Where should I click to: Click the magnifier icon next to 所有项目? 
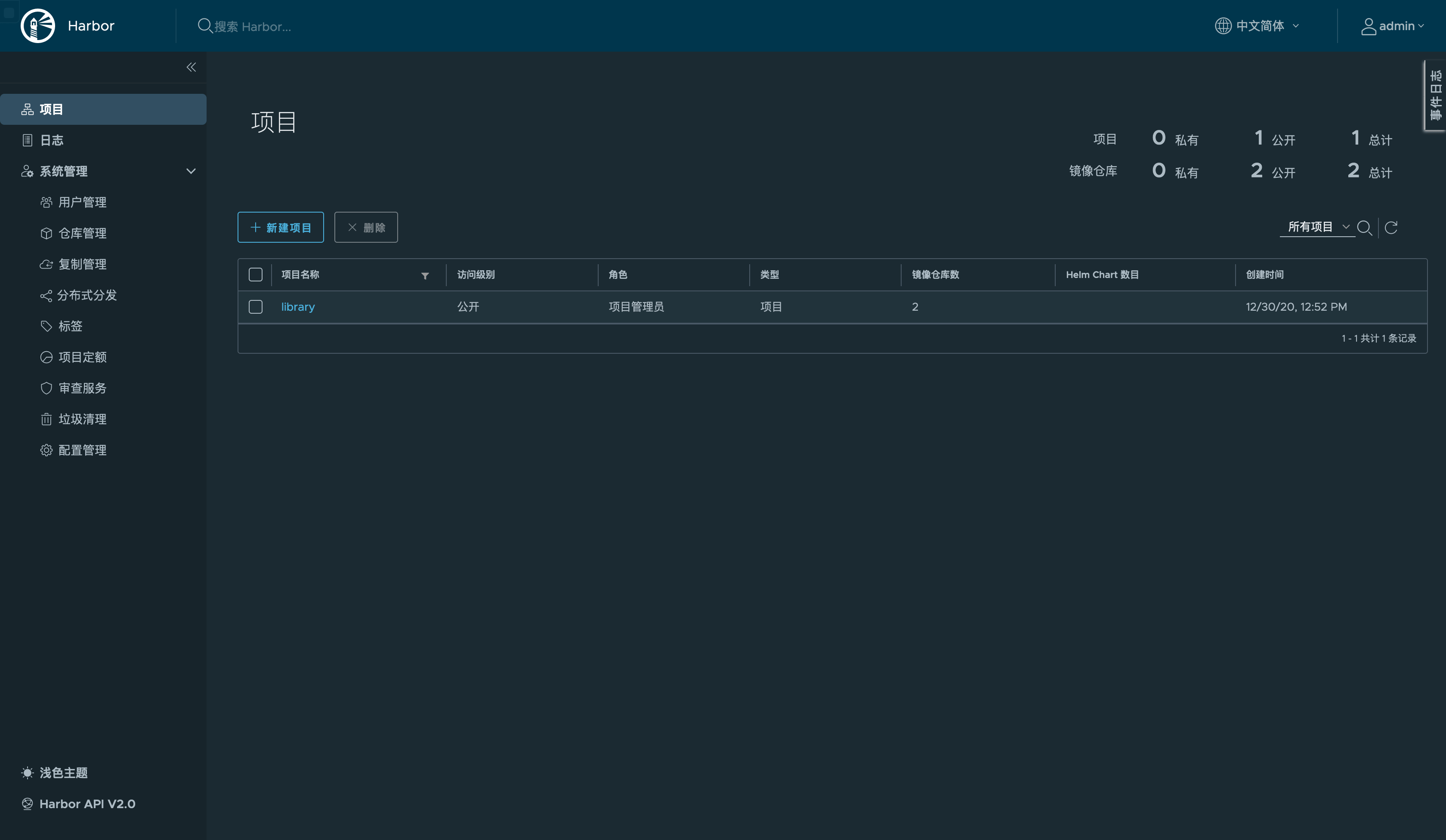pos(1364,228)
